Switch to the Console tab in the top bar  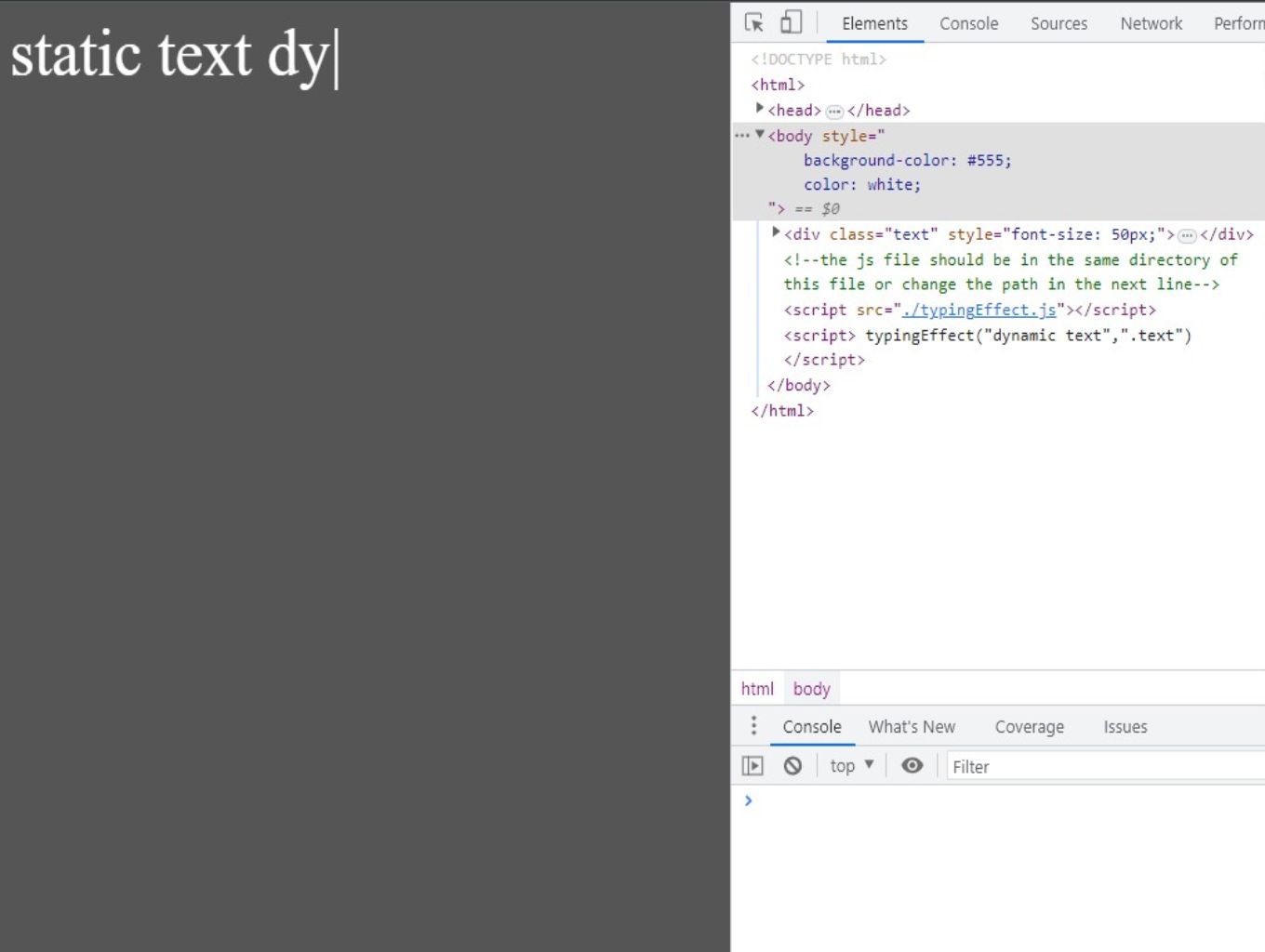(x=968, y=23)
